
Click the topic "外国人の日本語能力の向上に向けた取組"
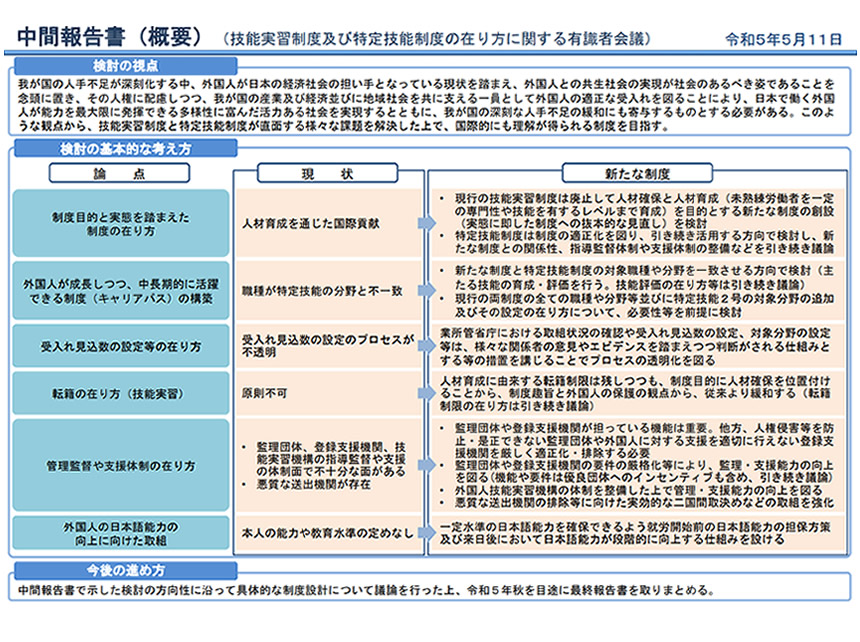tap(121, 533)
